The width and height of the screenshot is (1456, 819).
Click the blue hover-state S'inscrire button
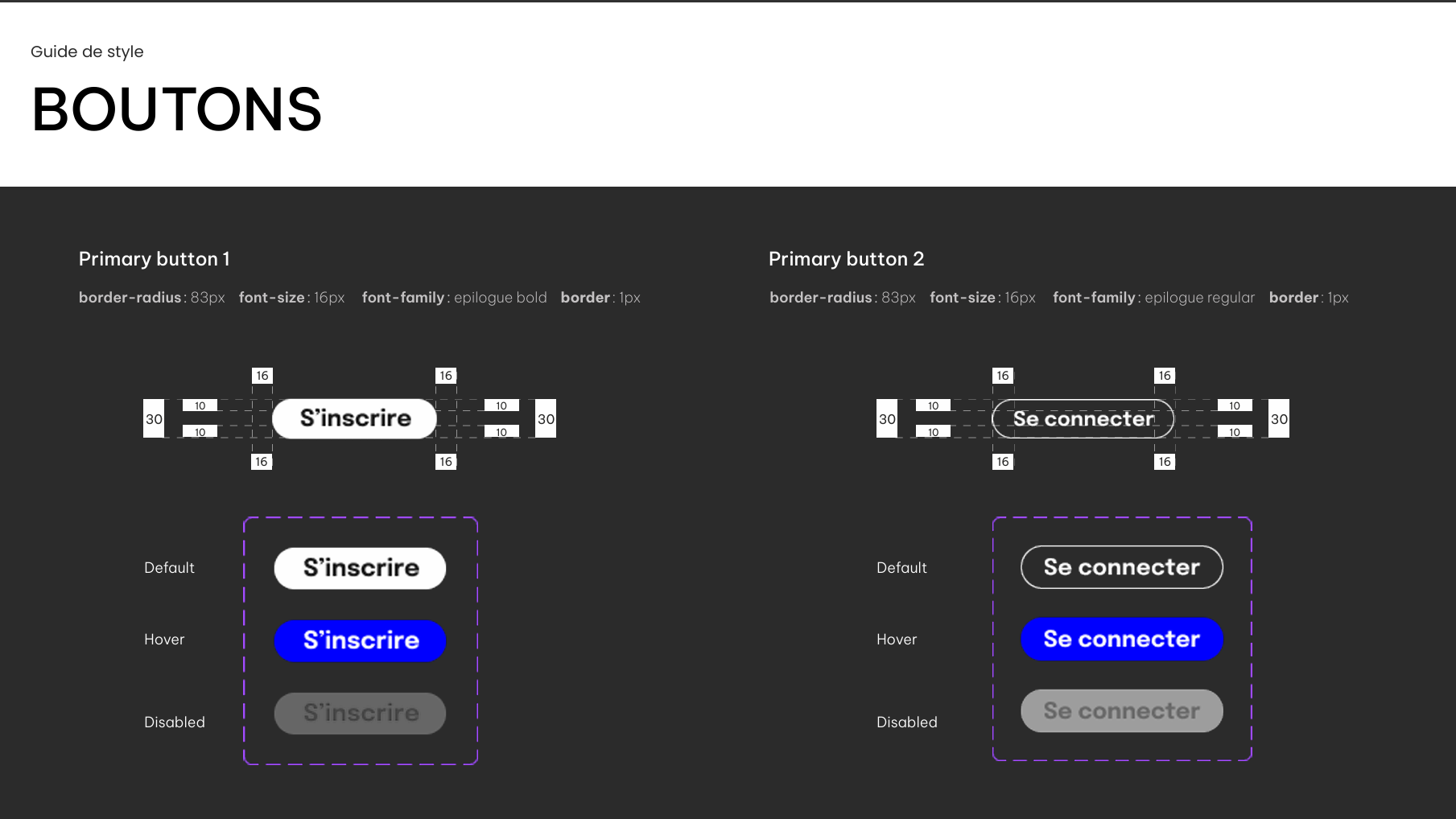click(x=360, y=640)
